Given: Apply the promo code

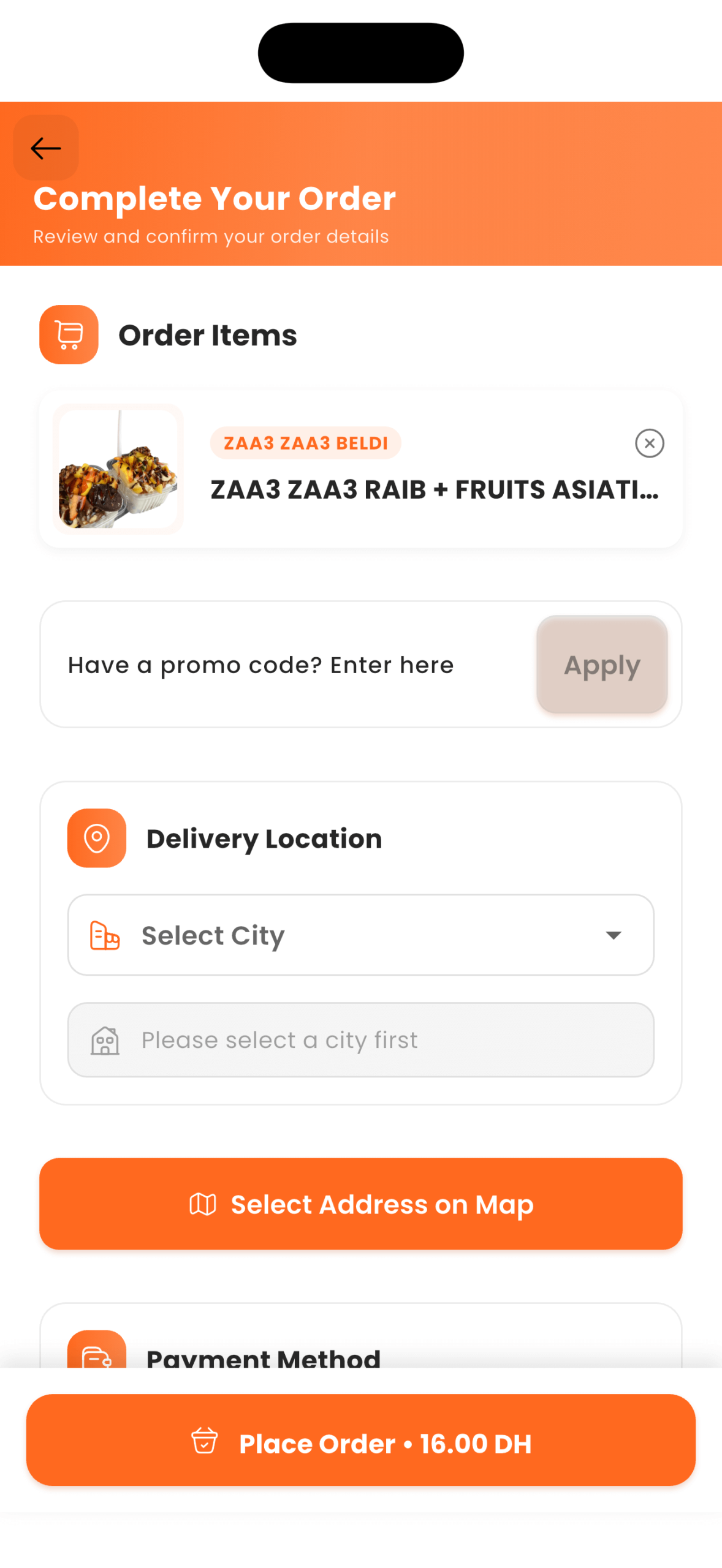Looking at the screenshot, I should tap(601, 665).
